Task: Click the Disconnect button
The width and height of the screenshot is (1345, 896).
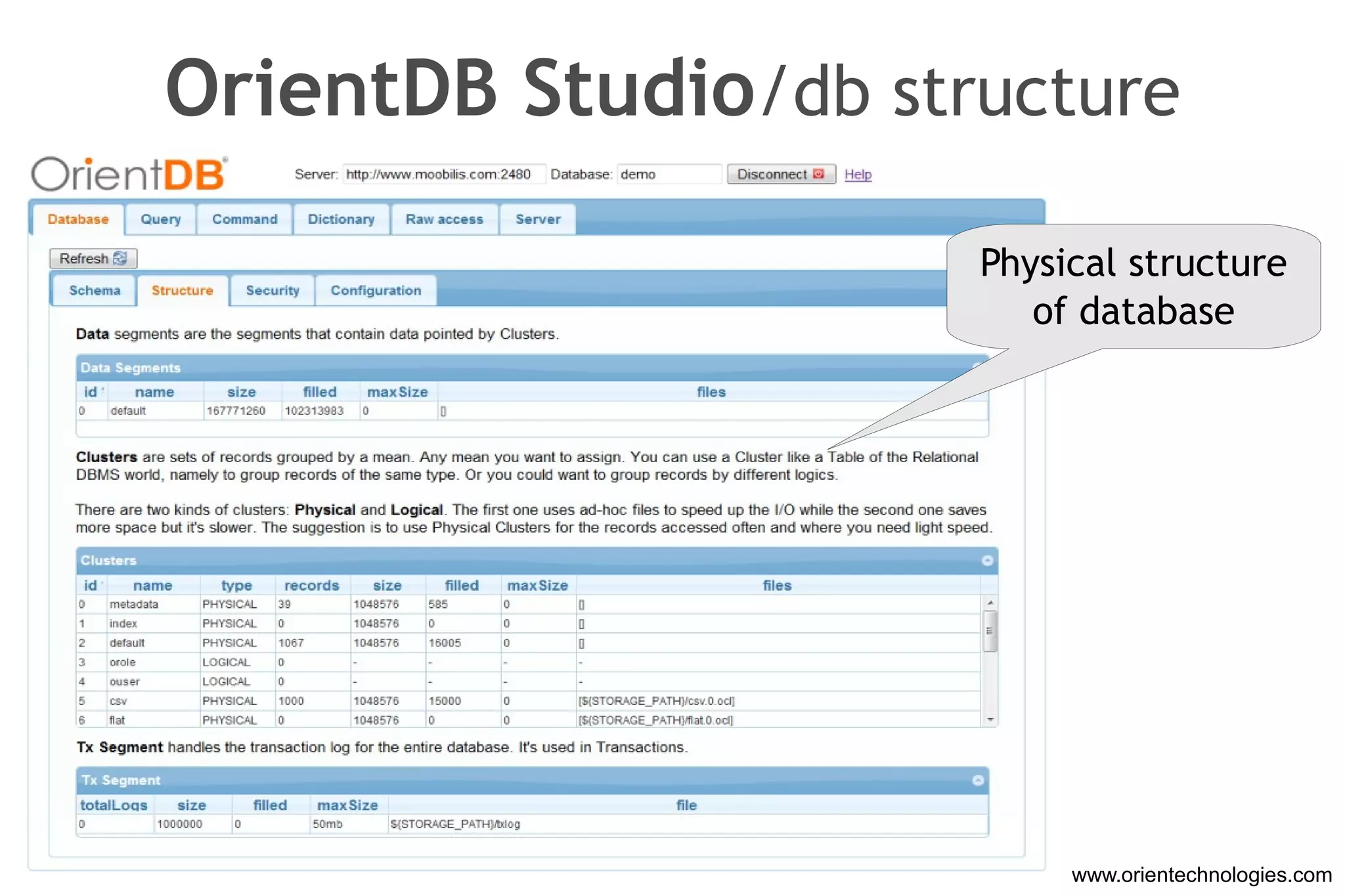Action: tap(781, 174)
